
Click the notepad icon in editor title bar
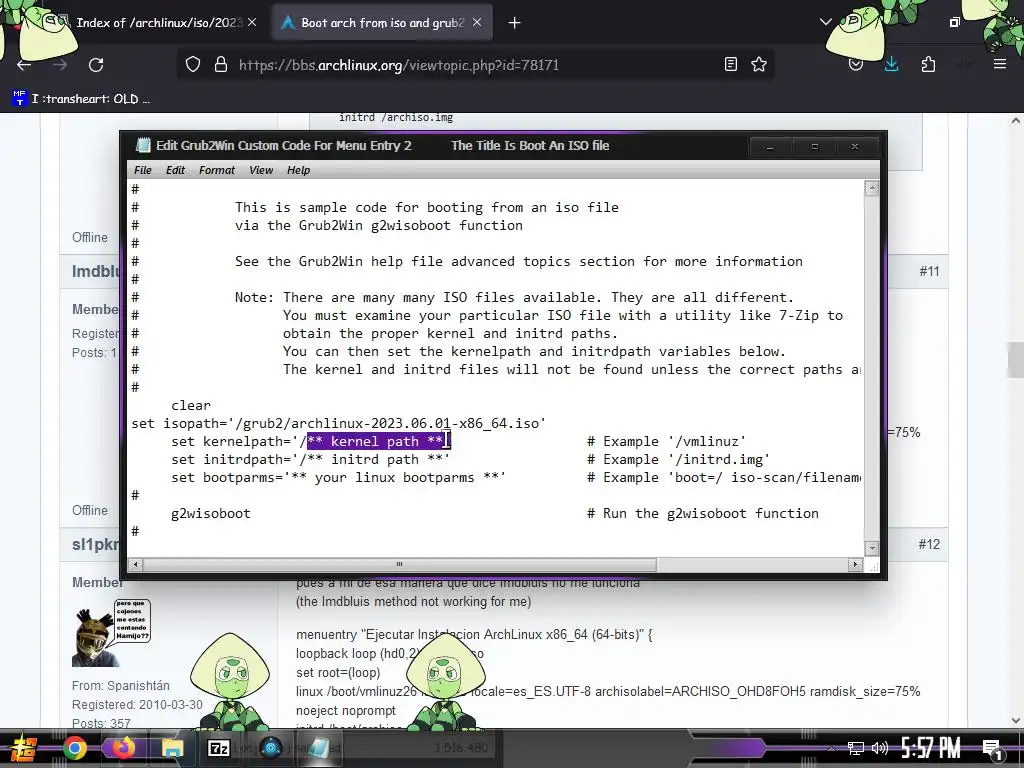[143, 145]
